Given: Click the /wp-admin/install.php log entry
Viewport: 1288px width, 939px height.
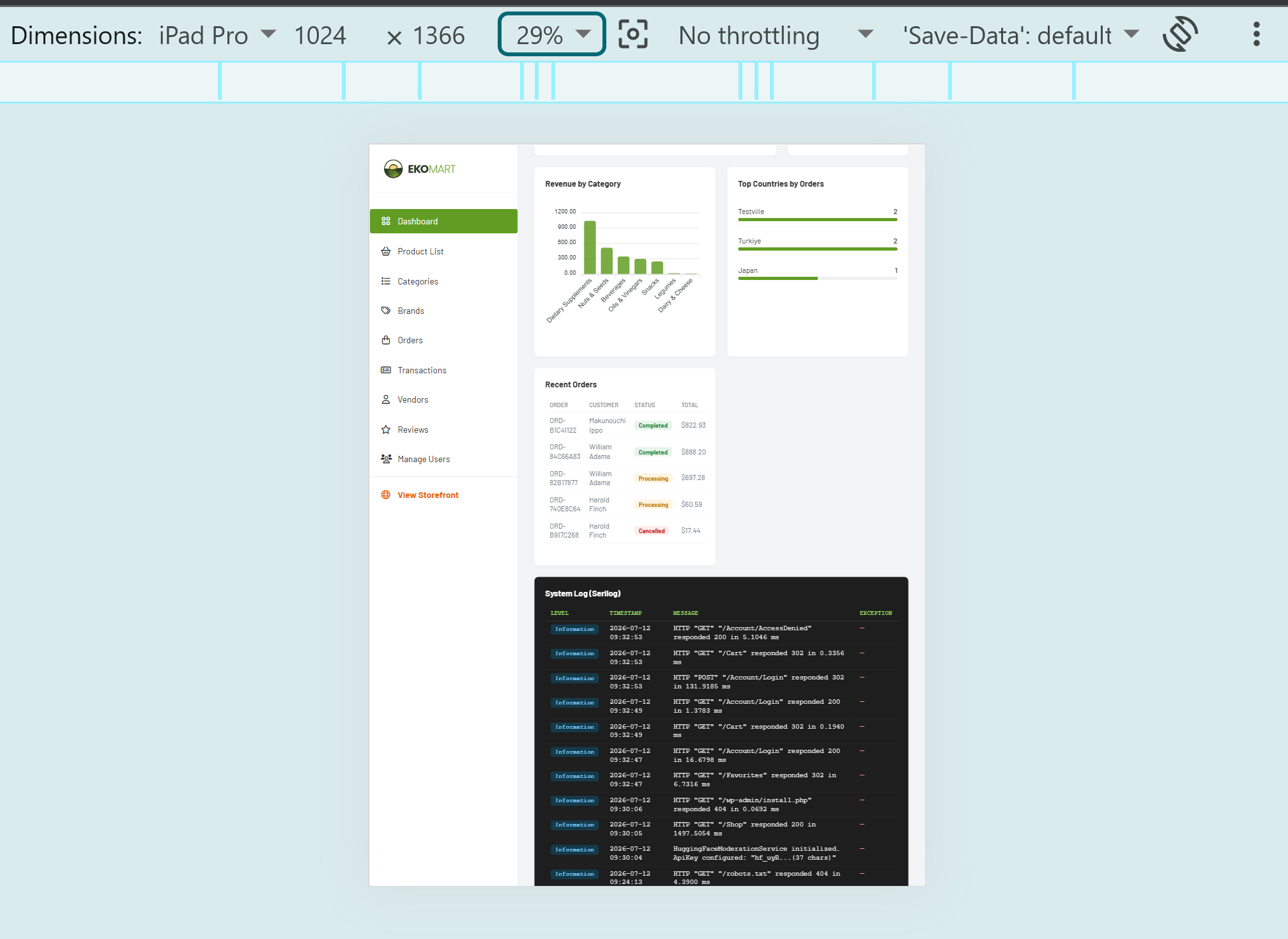Looking at the screenshot, I should tap(742, 804).
